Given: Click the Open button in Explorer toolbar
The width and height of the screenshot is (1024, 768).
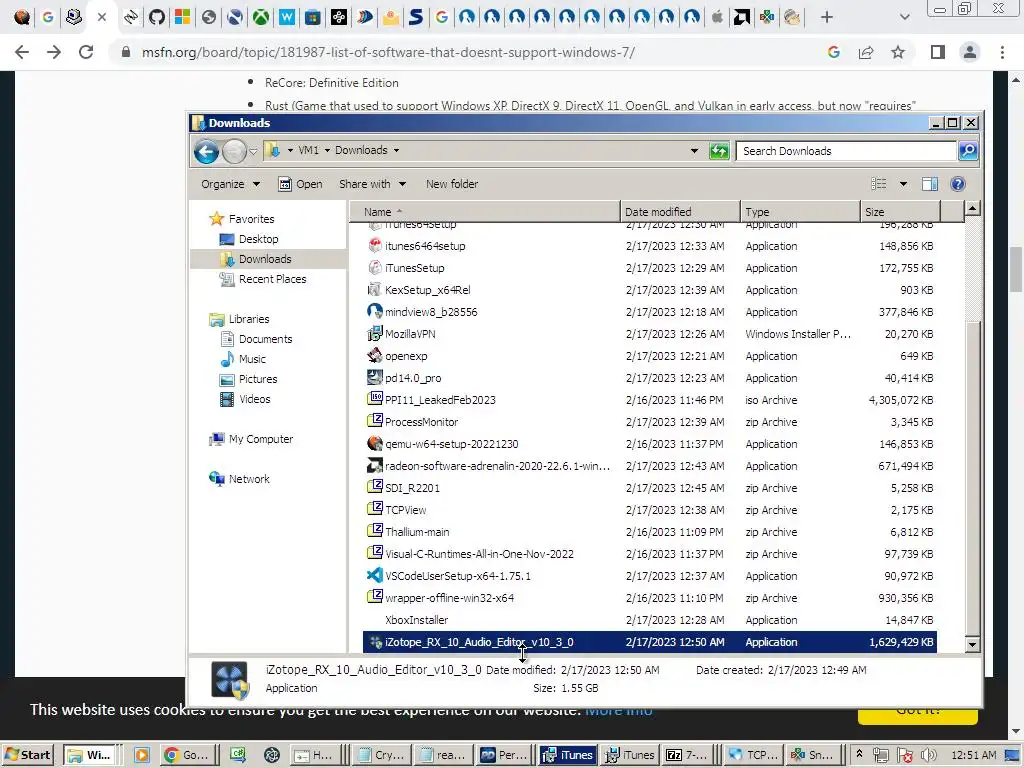Looking at the screenshot, I should (300, 184).
